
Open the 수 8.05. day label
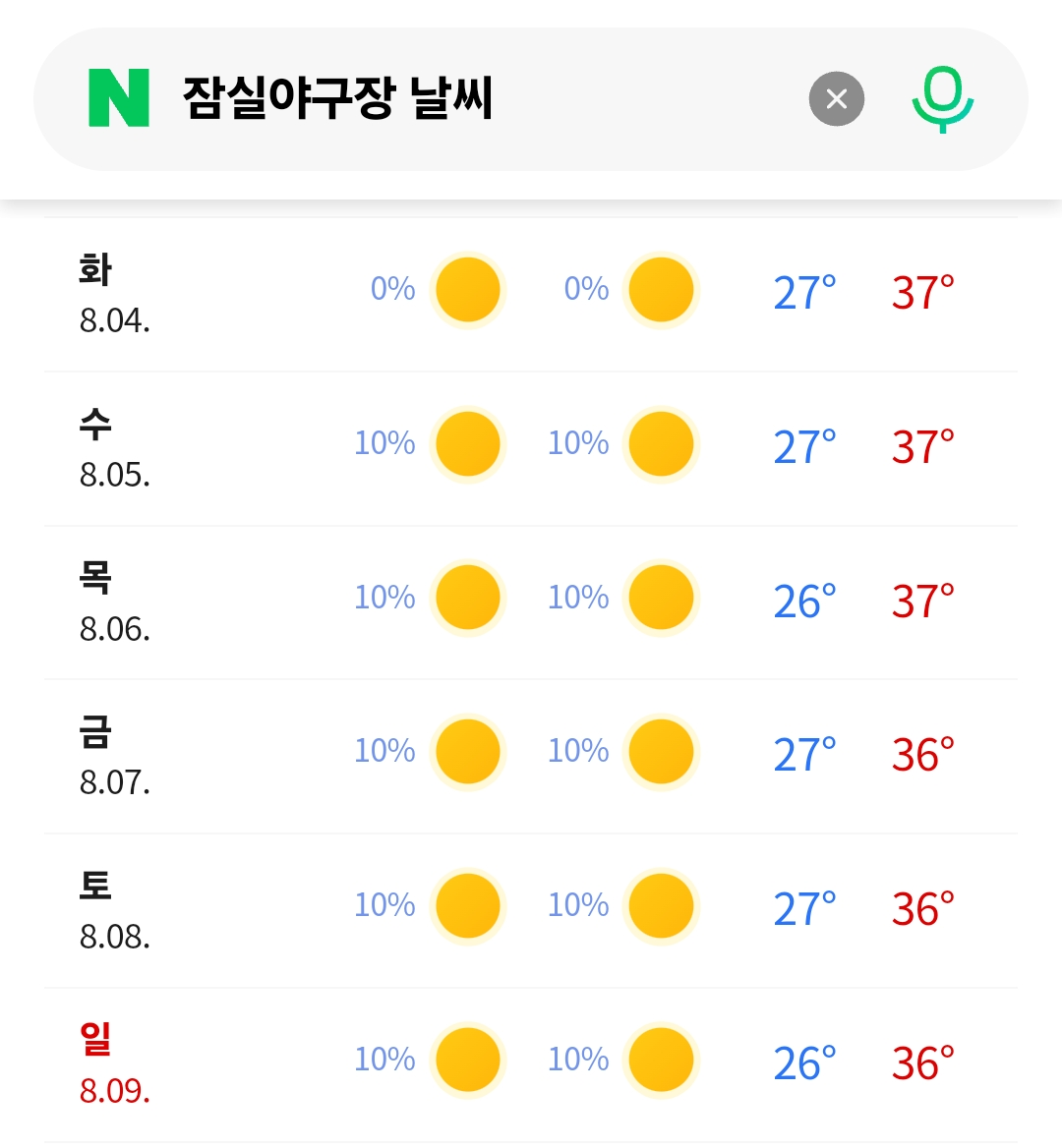click(x=115, y=448)
